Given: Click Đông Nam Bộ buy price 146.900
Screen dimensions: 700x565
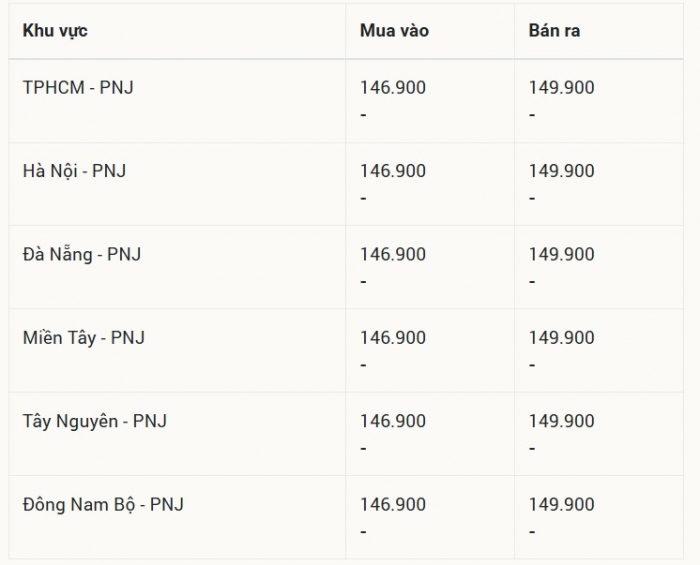Looking at the screenshot, I should click(x=393, y=504).
